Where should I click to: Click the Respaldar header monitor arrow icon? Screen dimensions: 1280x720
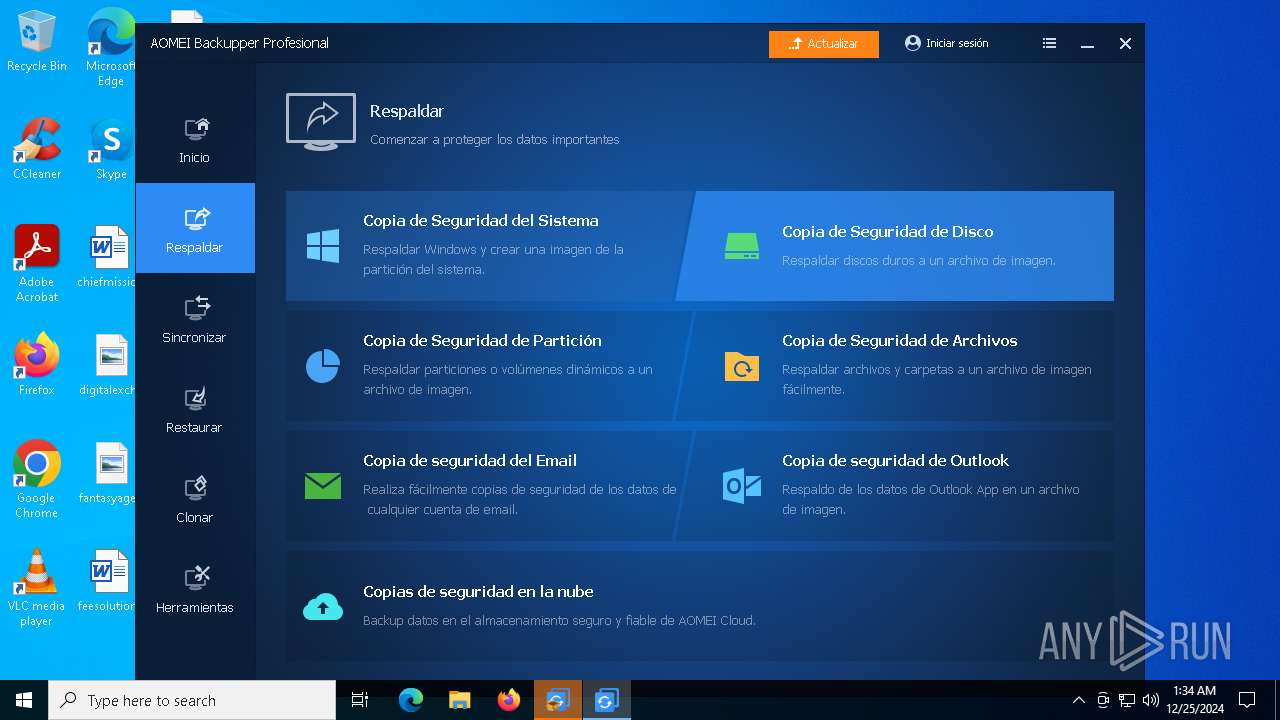[x=321, y=122]
